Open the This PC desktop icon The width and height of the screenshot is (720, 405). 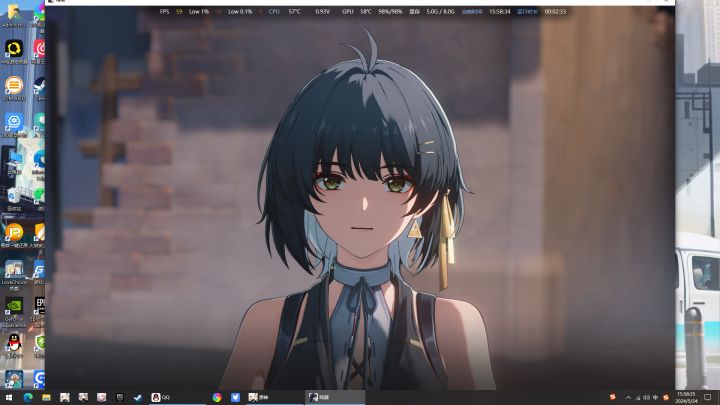[14, 162]
